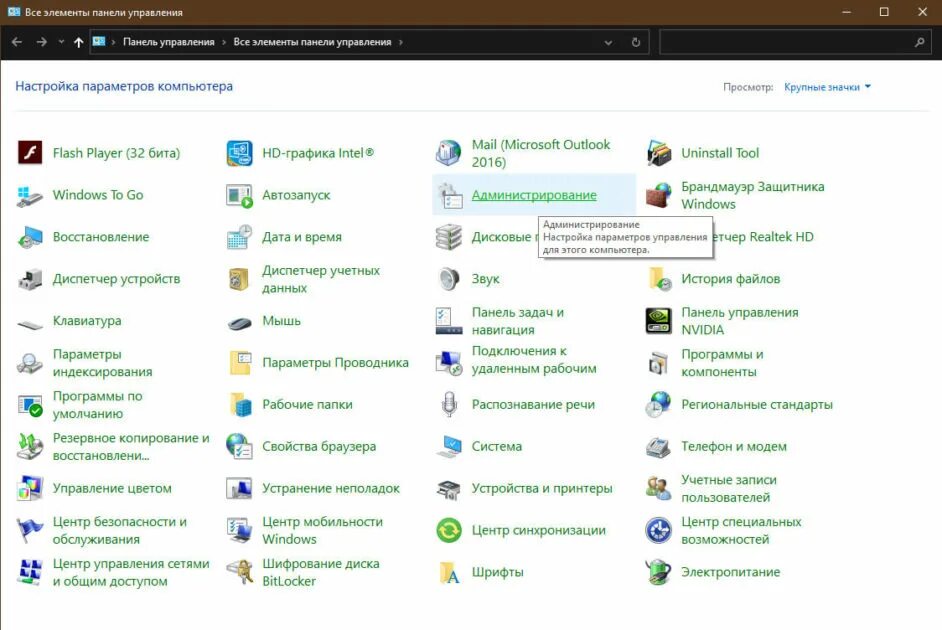Open Учетные записи пользователей link
942x630 pixels.
728,488
